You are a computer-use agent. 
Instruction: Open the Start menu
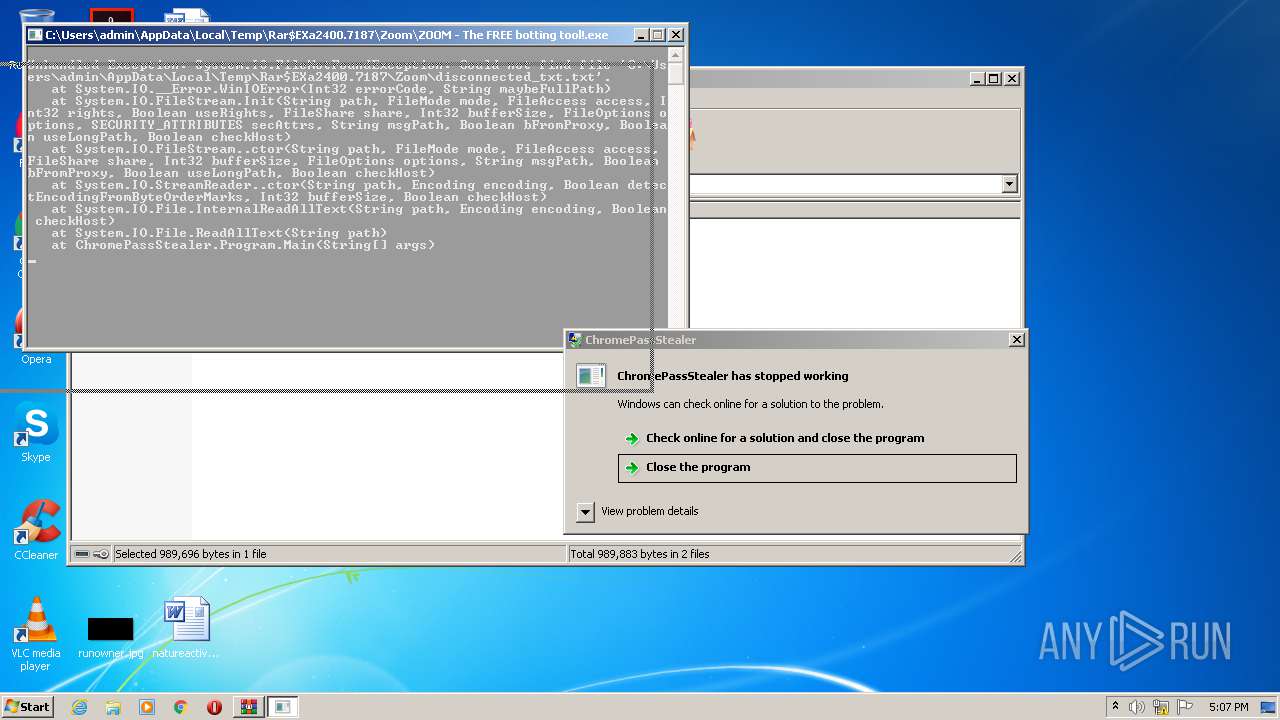[27, 706]
